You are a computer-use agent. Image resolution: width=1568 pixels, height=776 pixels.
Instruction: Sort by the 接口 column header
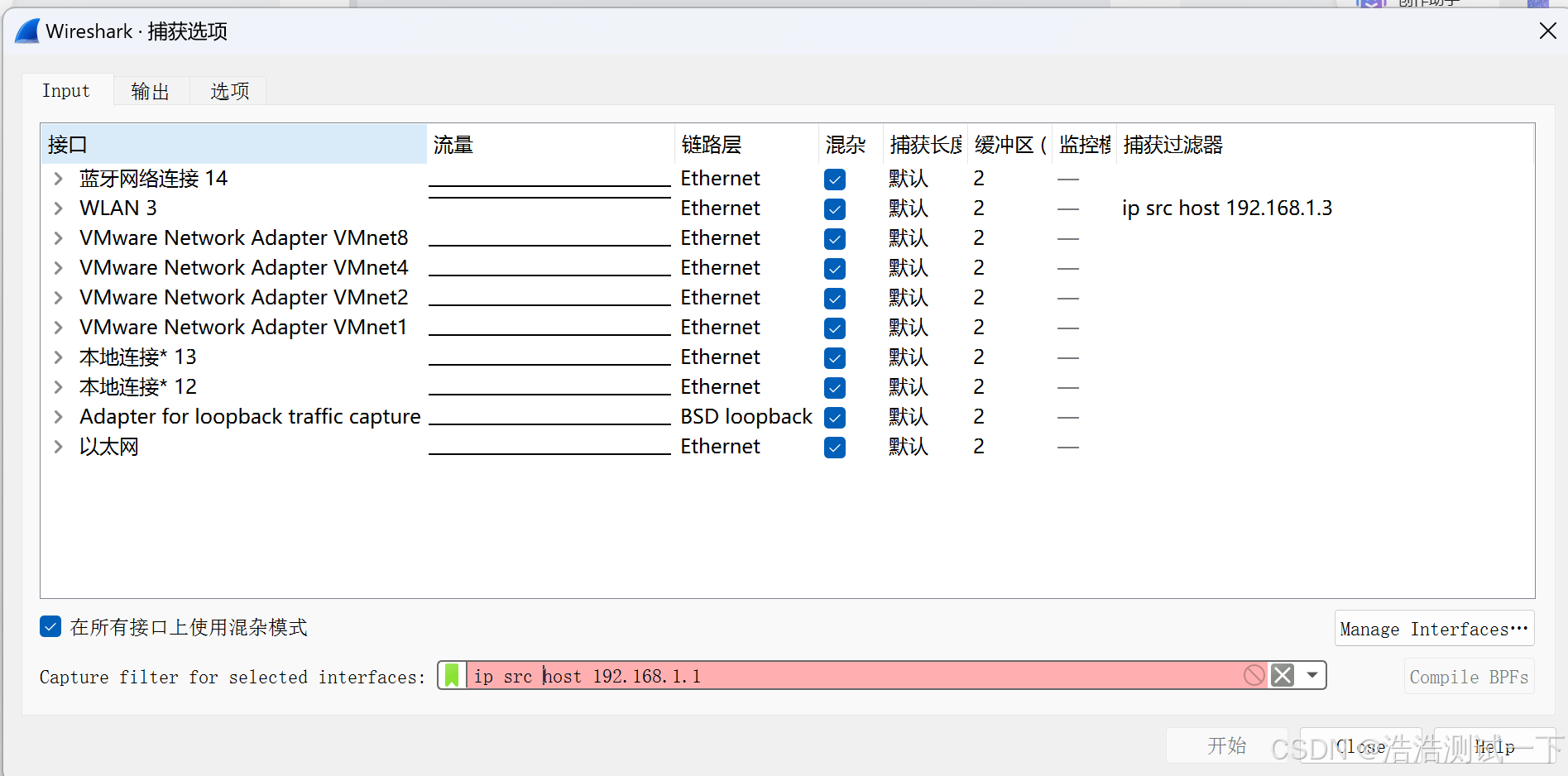pyautogui.click(x=233, y=145)
